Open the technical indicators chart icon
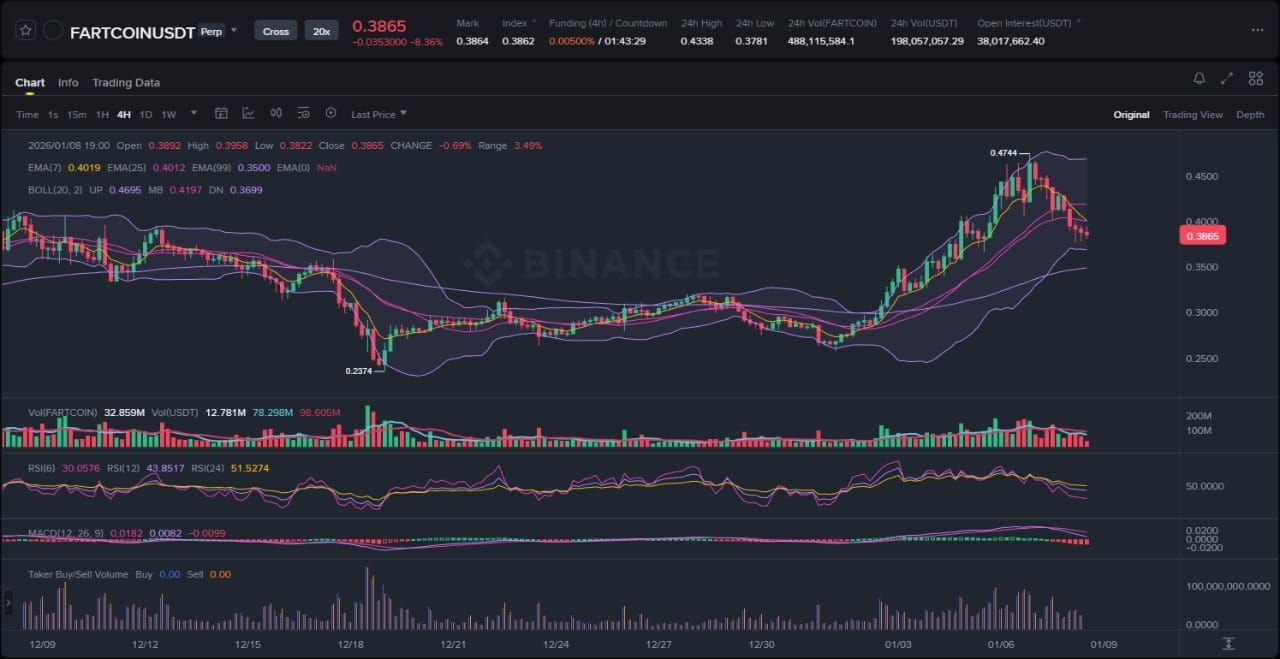 pos(248,113)
